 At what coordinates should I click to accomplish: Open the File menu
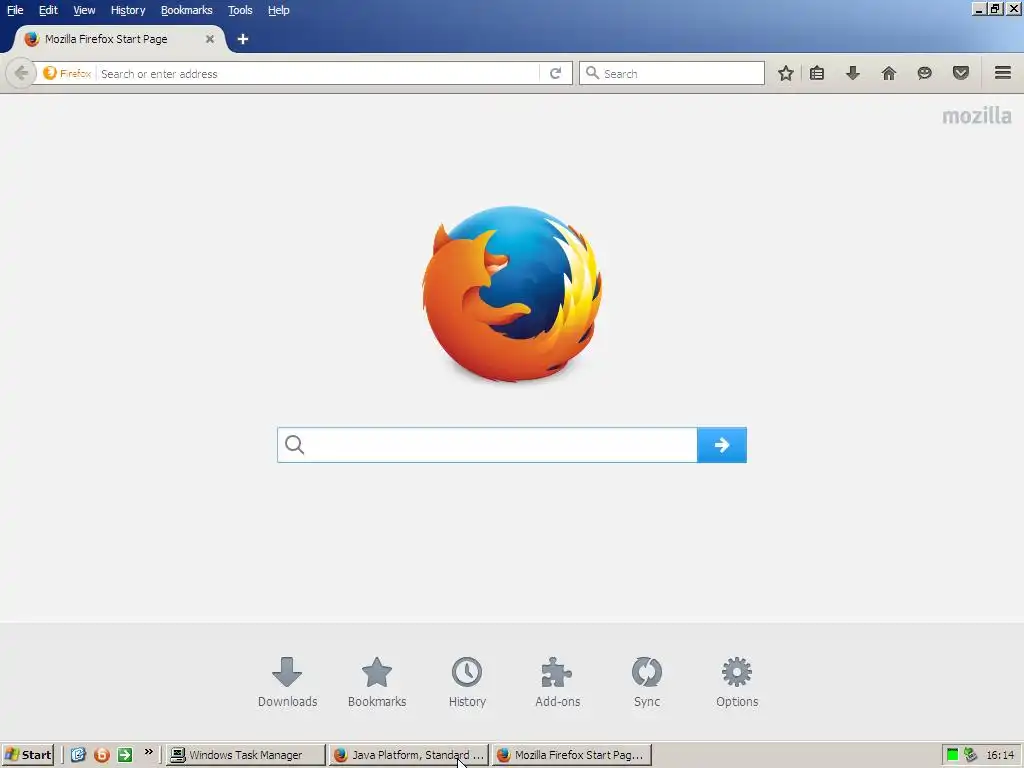click(15, 10)
